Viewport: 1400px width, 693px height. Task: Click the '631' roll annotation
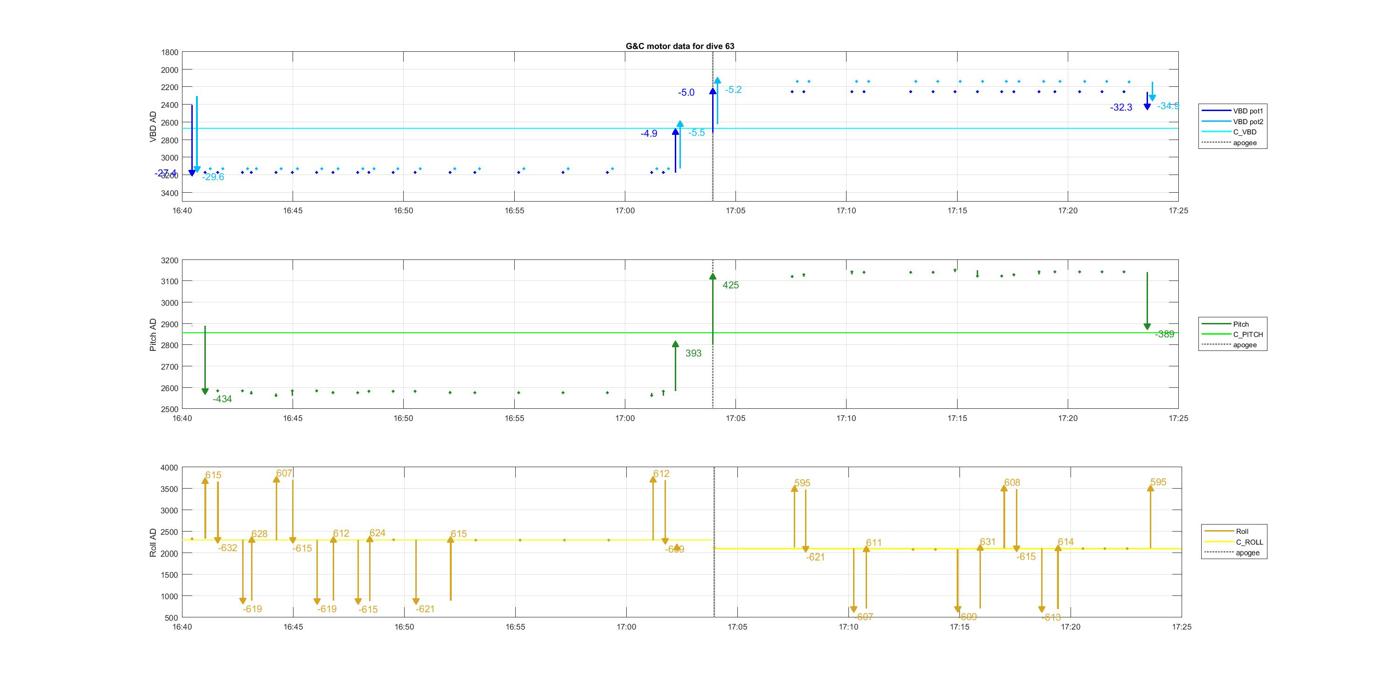pyautogui.click(x=987, y=542)
